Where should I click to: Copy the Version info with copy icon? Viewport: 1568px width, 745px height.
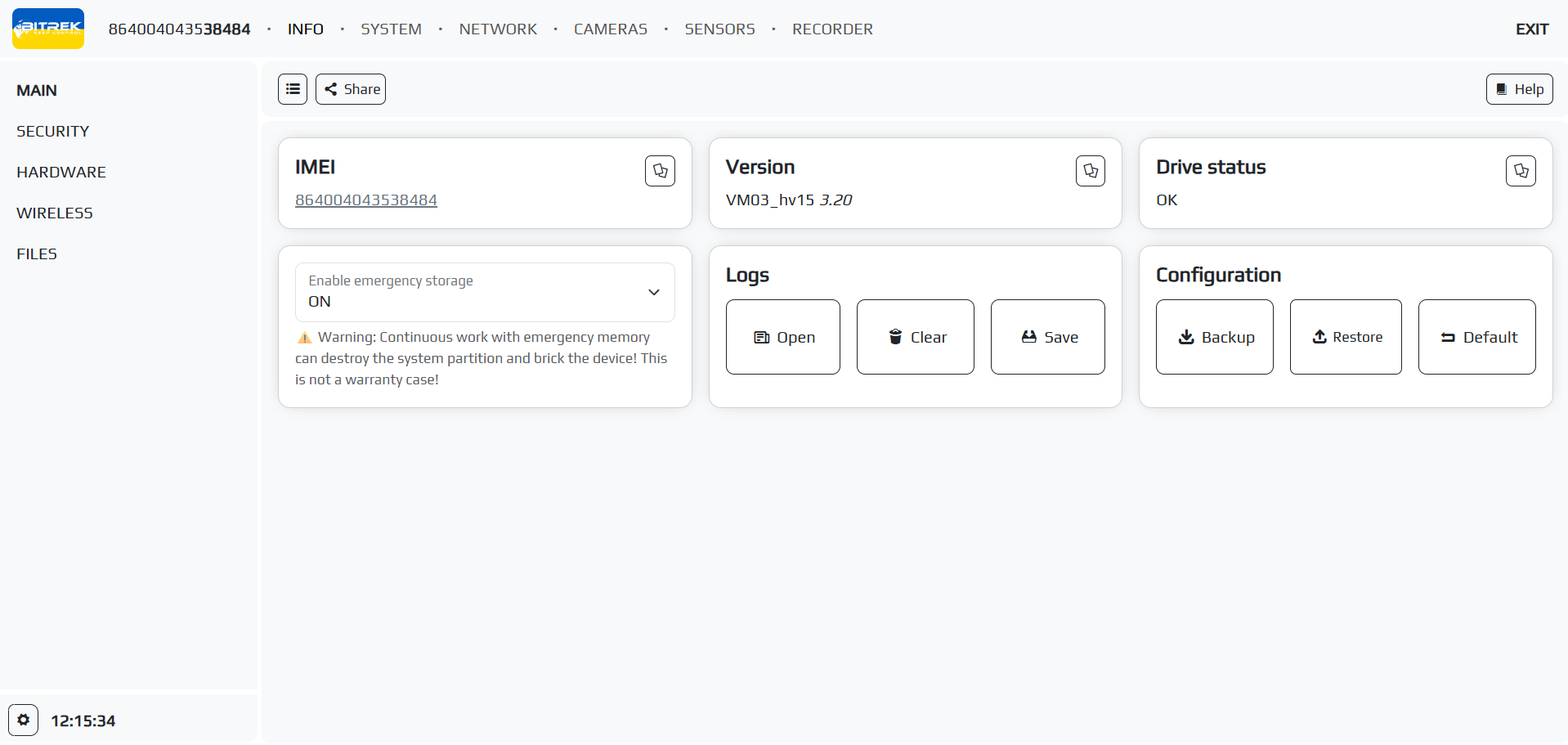[x=1090, y=171]
